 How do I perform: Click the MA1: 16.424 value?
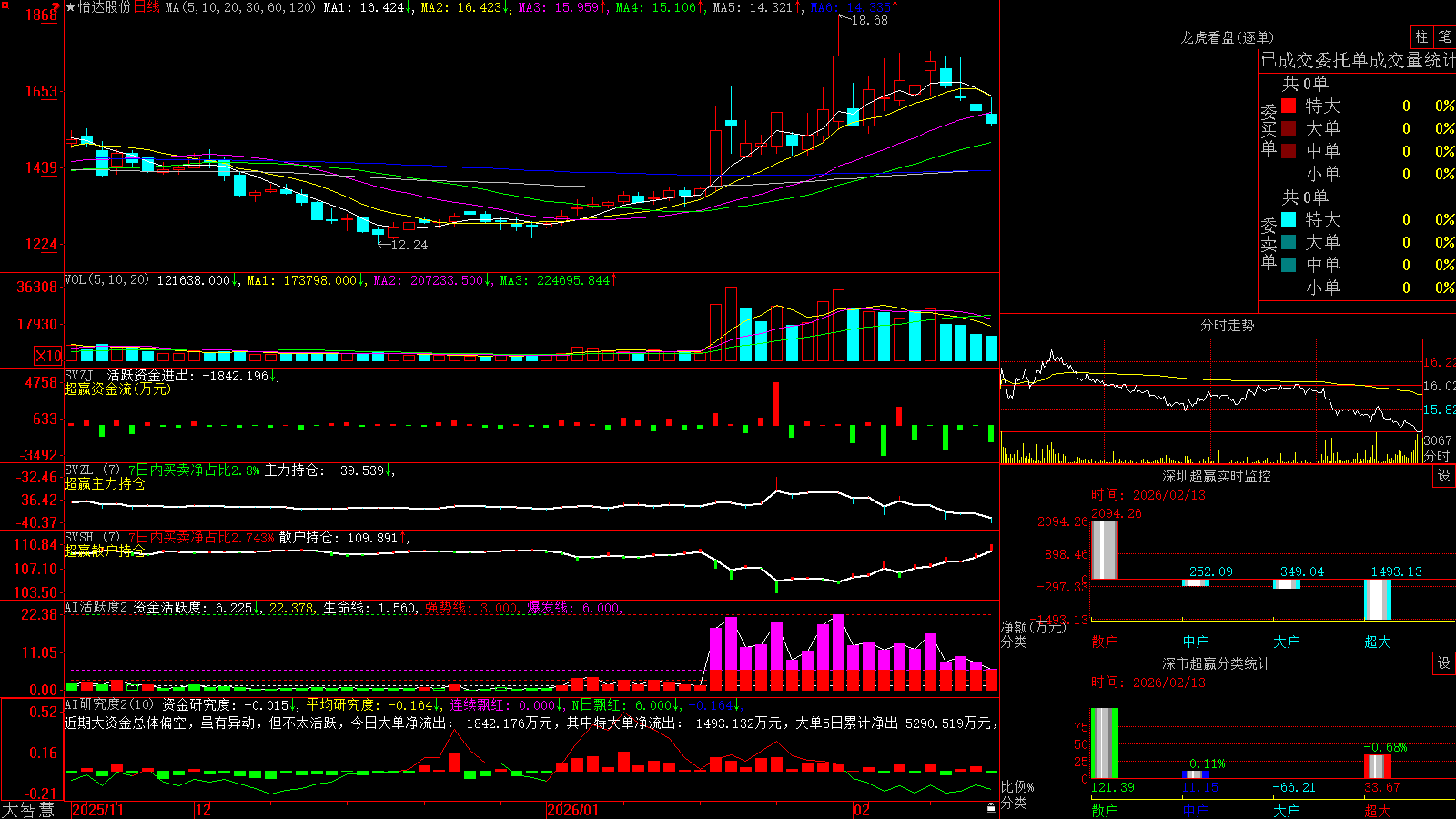[368, 7]
